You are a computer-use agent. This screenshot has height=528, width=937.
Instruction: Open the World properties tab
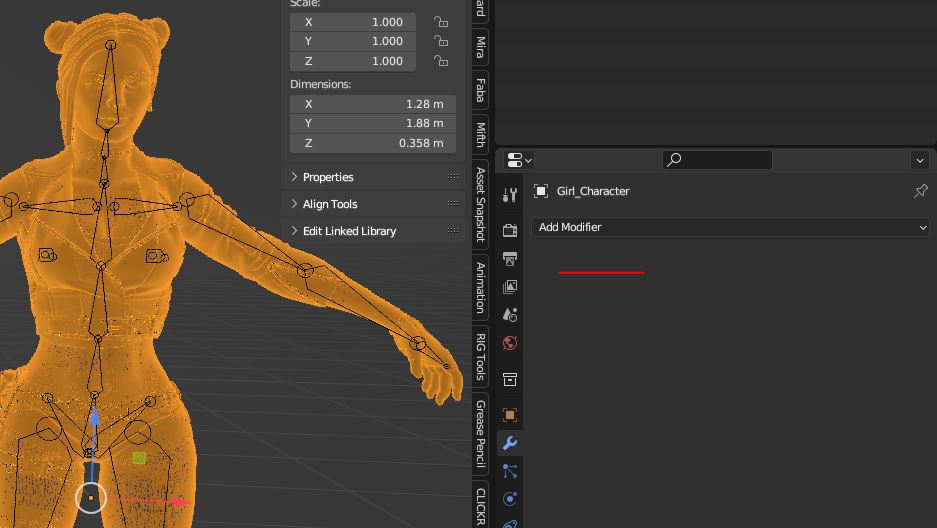(x=510, y=343)
